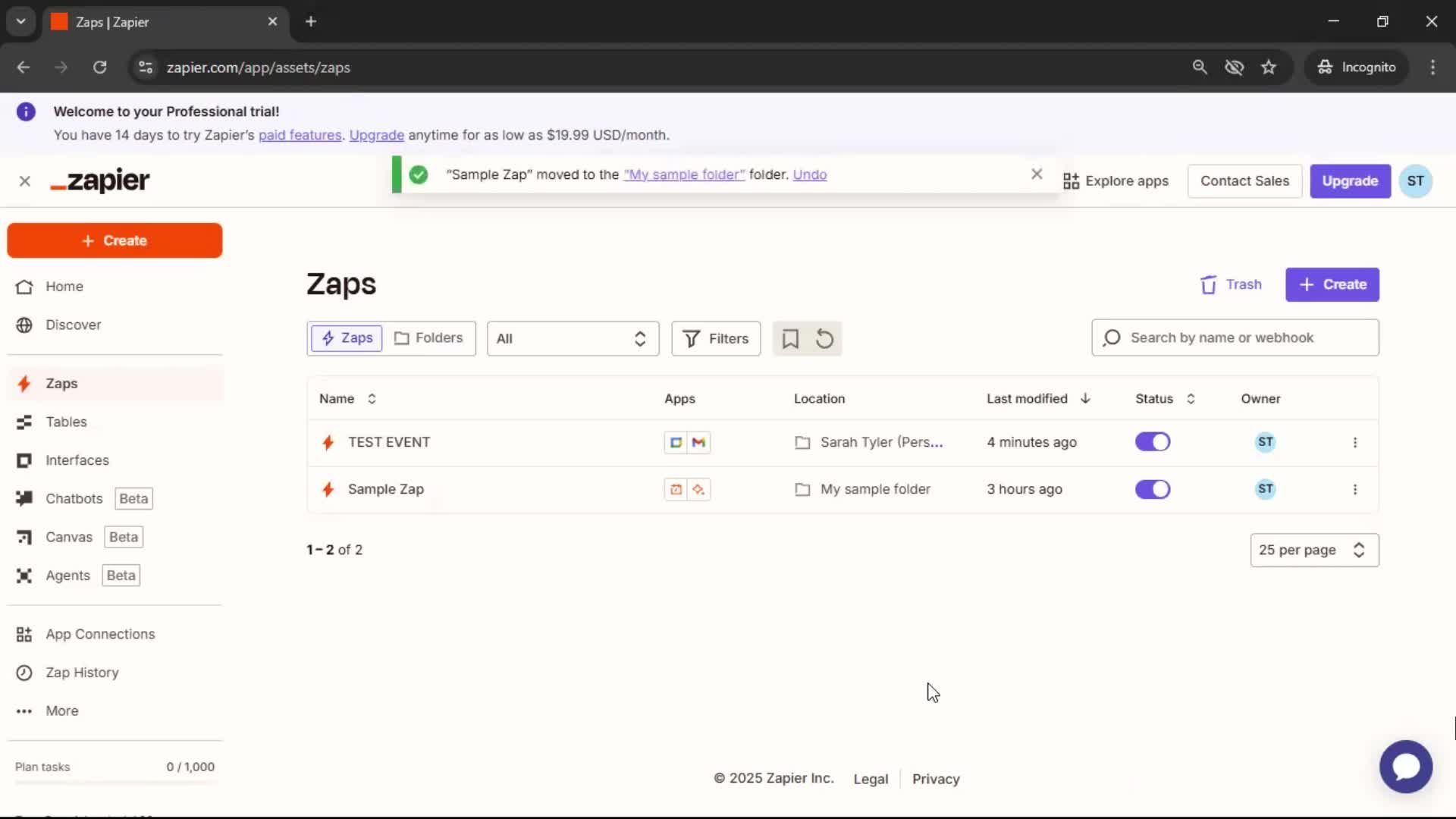Click the purple Upgrade button
This screenshot has height=819, width=1456.
click(x=1350, y=181)
